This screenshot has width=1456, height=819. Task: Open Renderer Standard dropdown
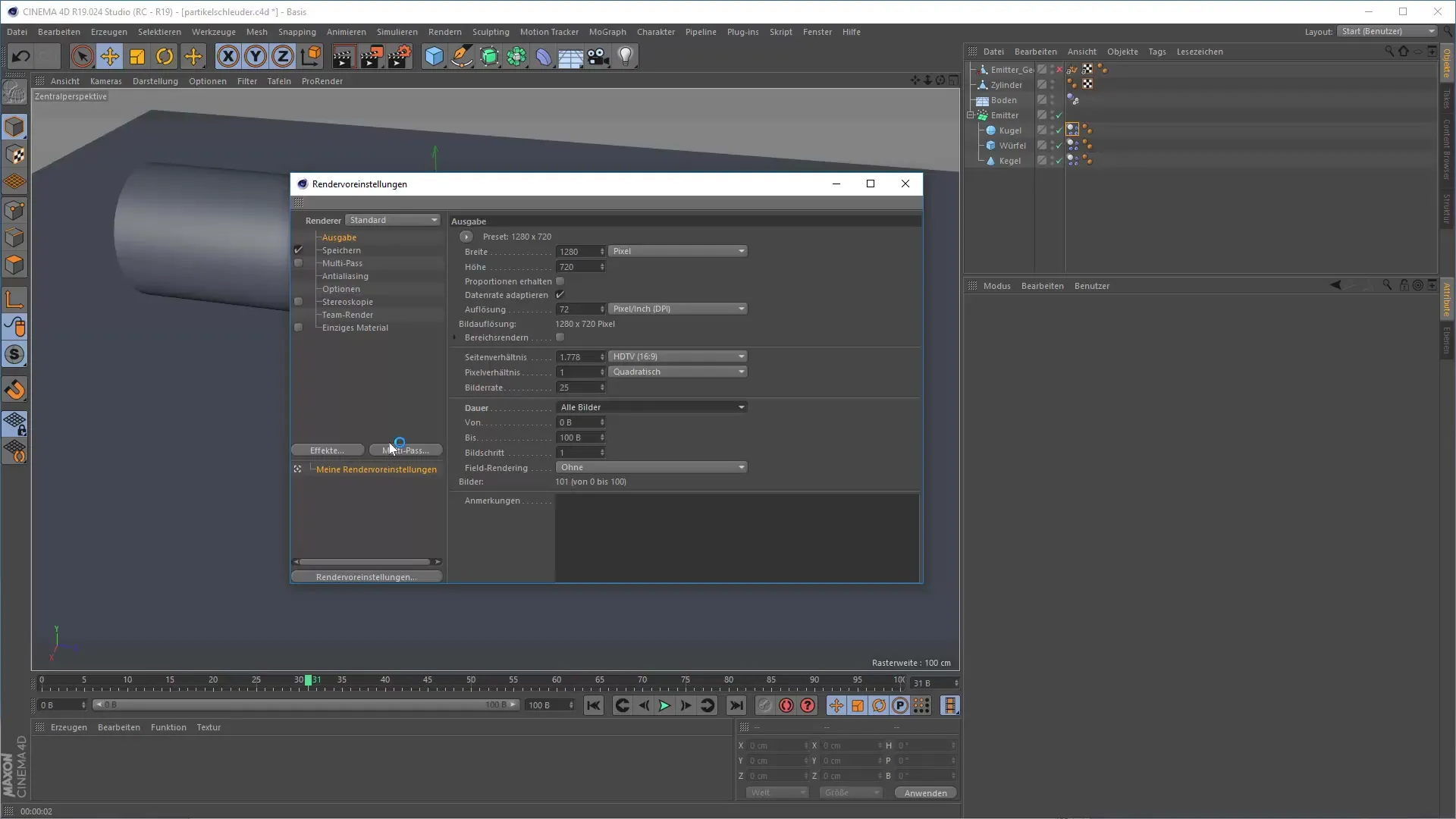click(393, 220)
